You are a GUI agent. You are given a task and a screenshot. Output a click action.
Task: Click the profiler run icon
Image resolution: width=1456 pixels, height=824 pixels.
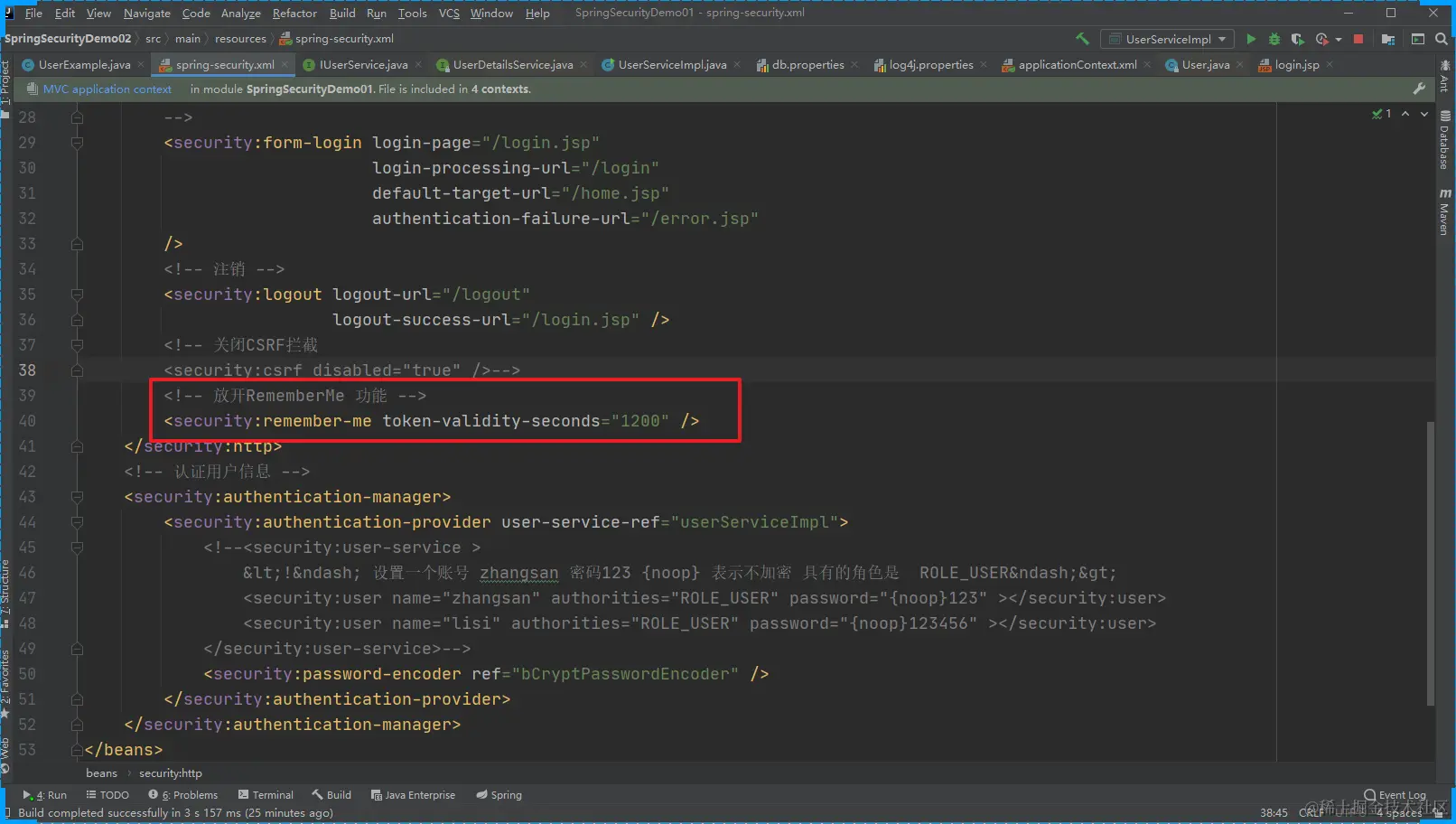pos(1322,39)
